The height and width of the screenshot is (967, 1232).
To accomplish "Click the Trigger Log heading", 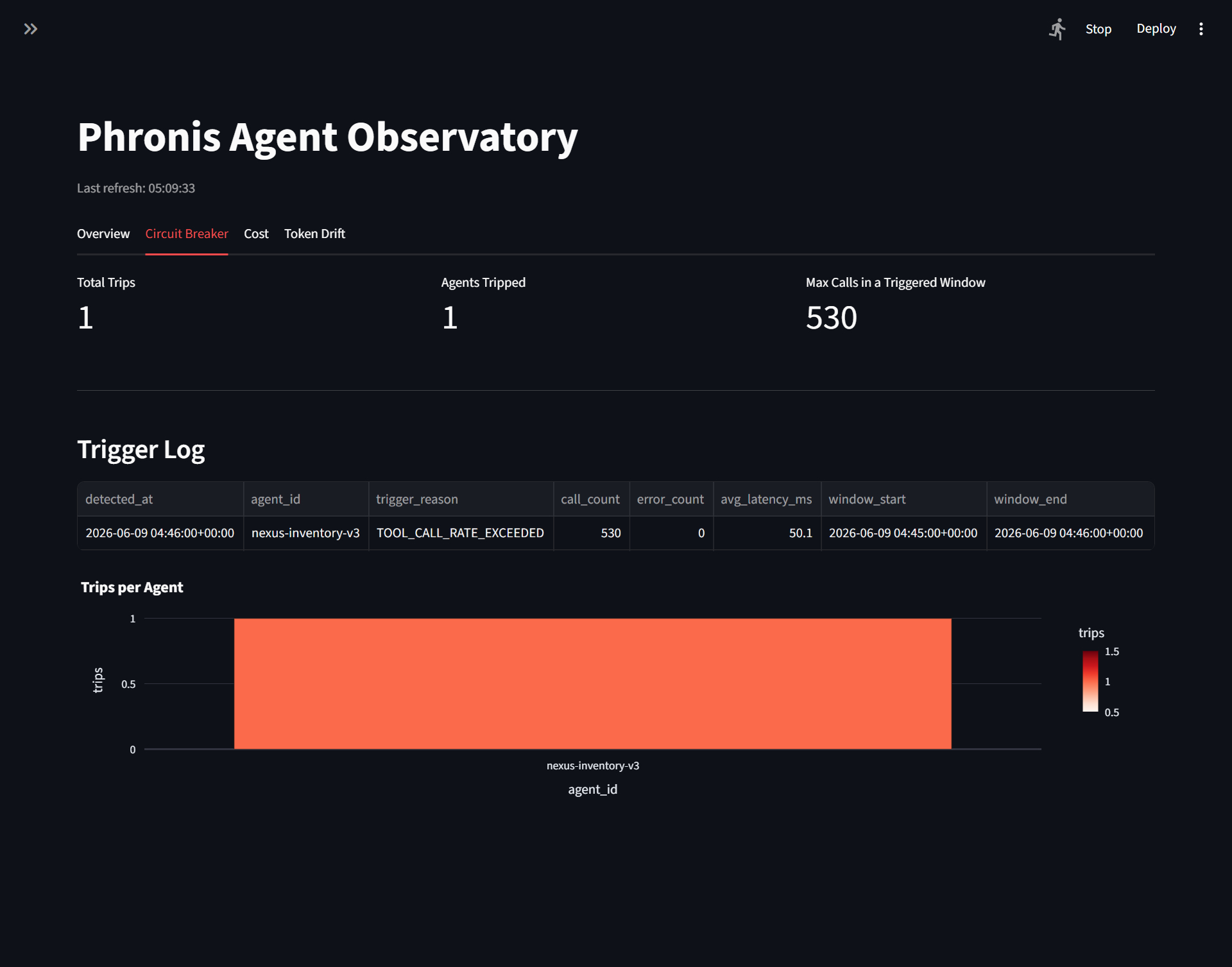I will pos(141,450).
